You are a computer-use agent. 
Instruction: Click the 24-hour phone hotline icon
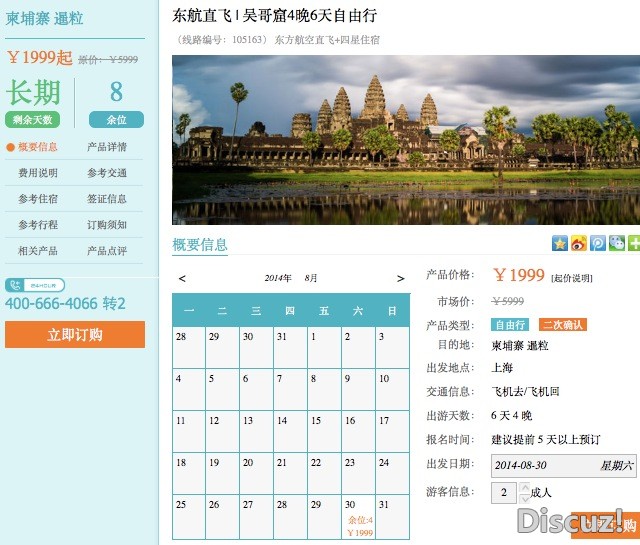pyautogui.click(x=35, y=285)
